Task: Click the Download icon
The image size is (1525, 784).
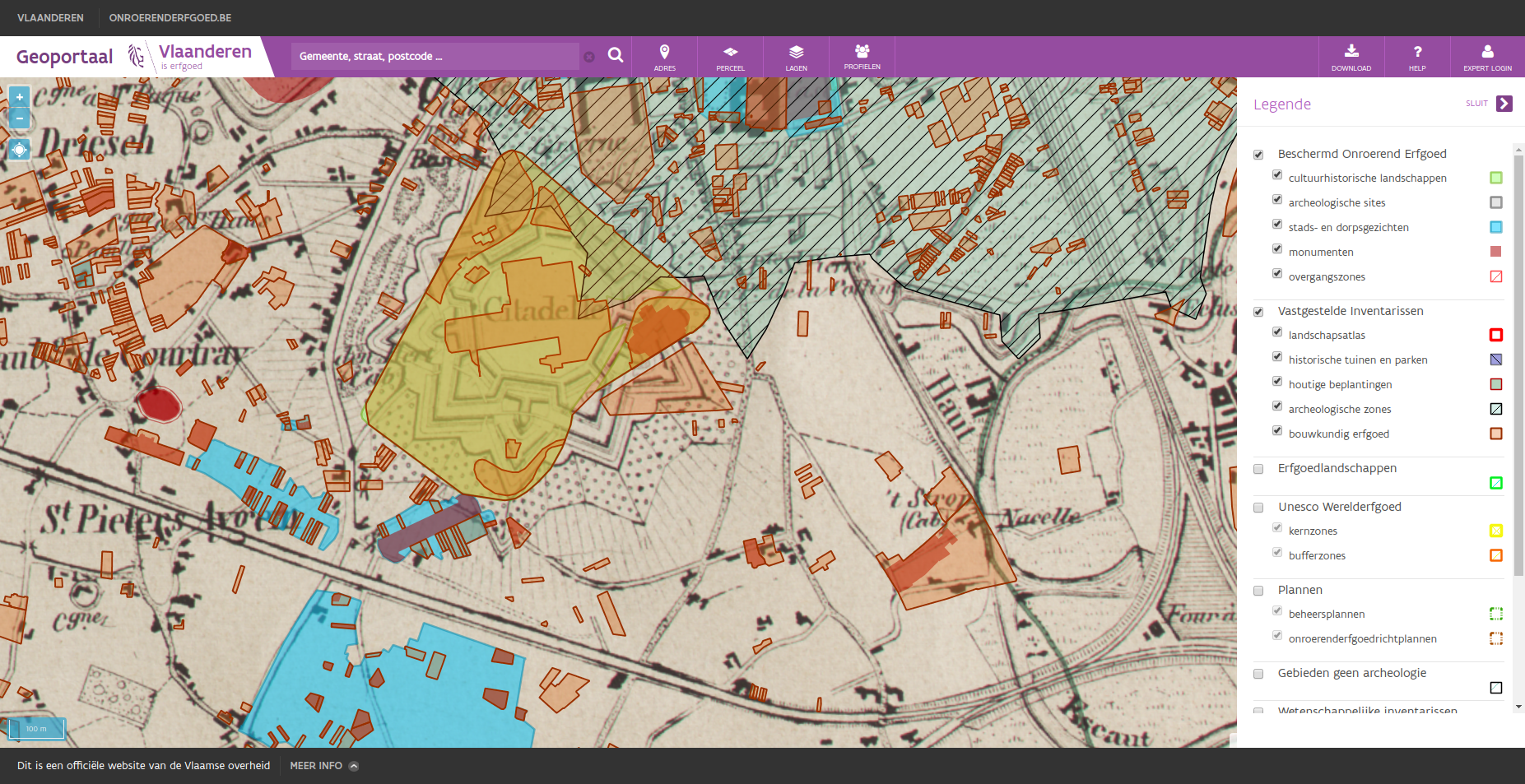Action: coord(1351,57)
